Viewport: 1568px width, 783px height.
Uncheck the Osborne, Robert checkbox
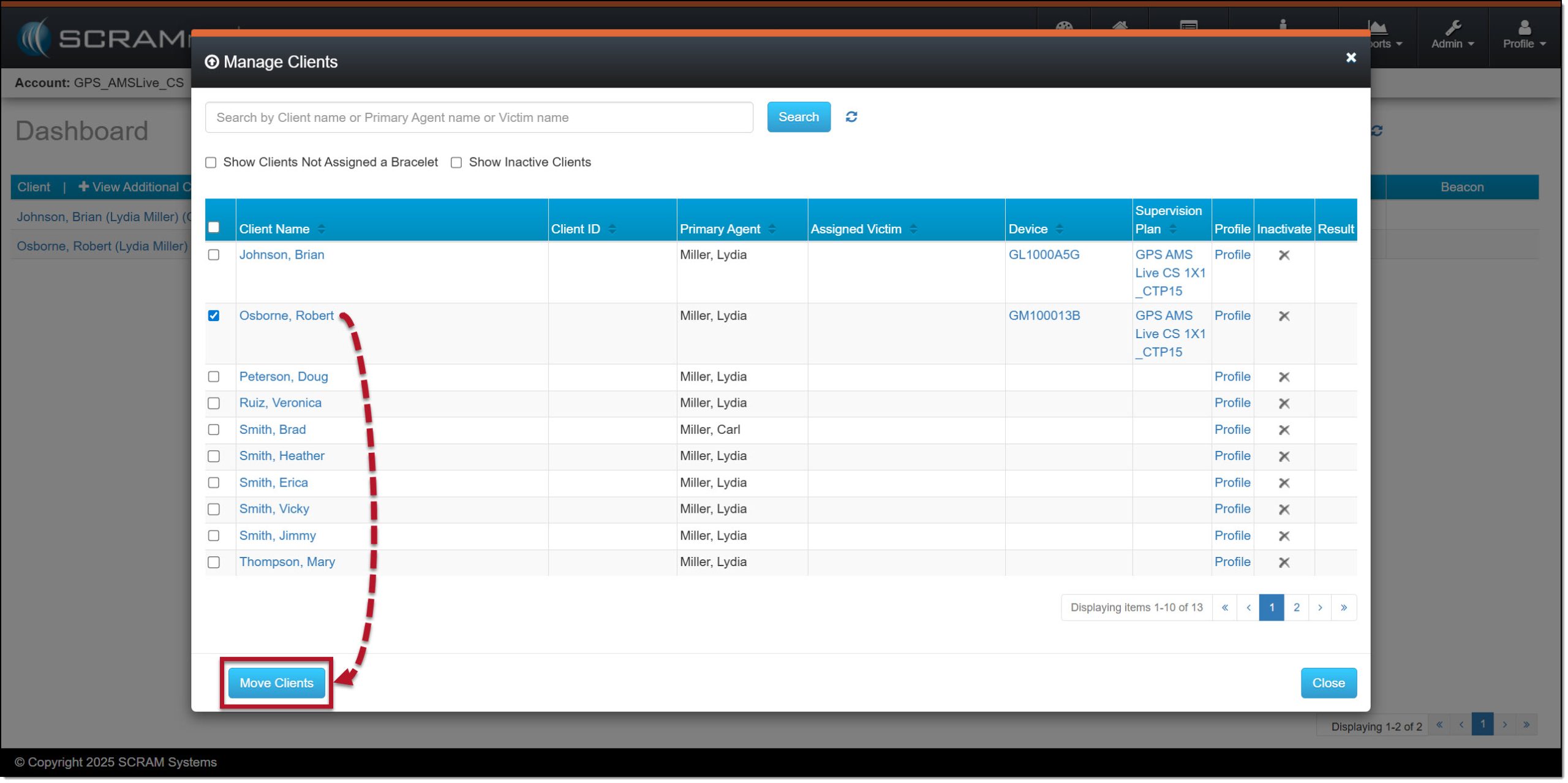point(213,316)
